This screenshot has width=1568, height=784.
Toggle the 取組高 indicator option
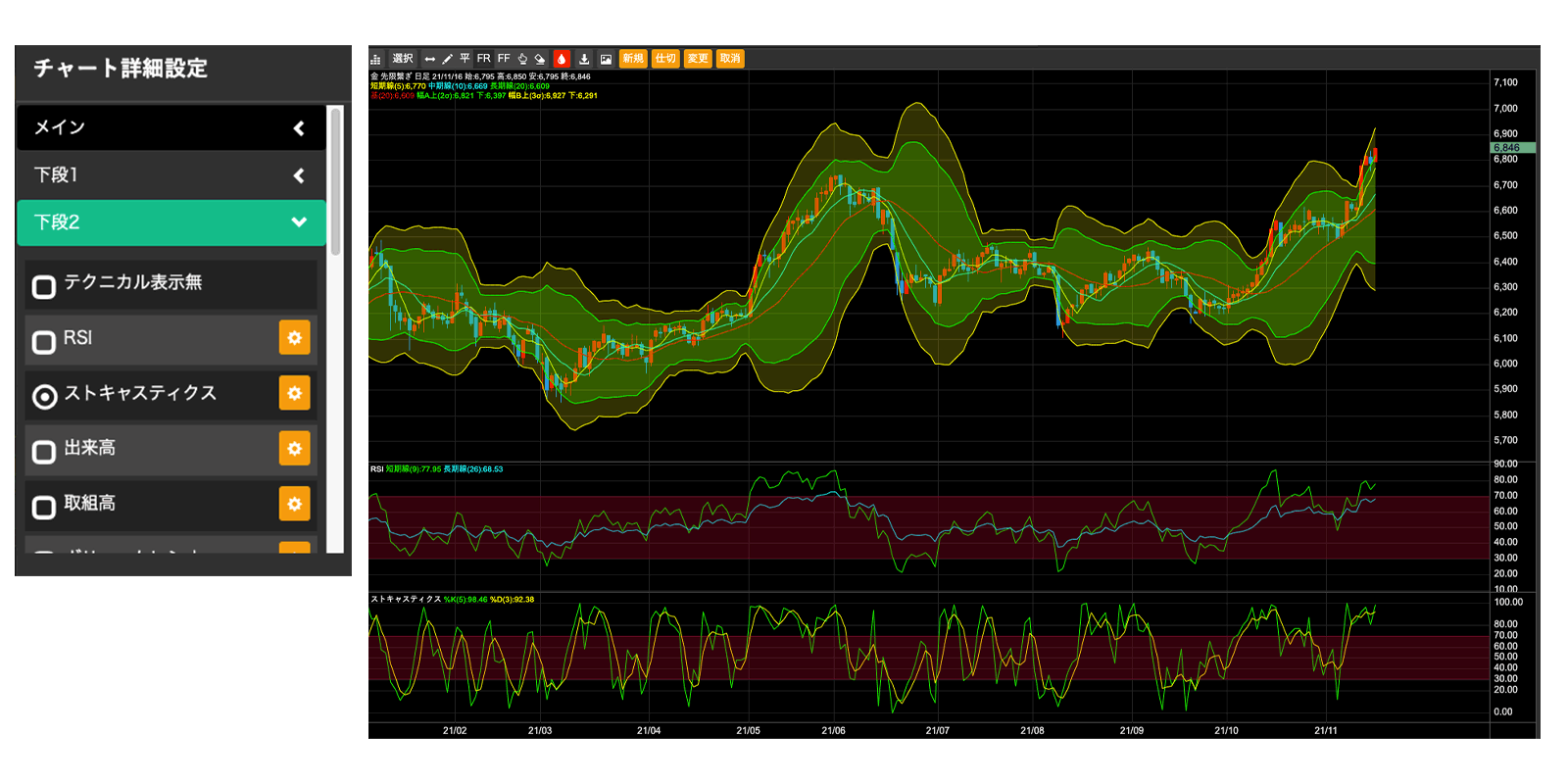(x=44, y=508)
